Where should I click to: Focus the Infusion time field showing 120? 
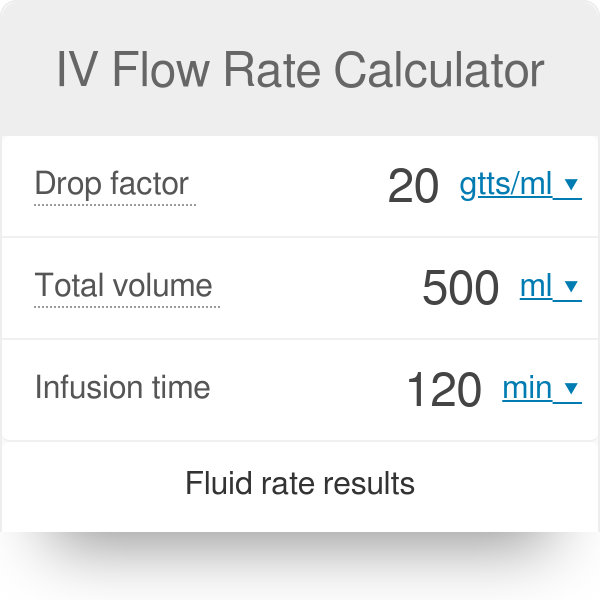click(x=443, y=390)
